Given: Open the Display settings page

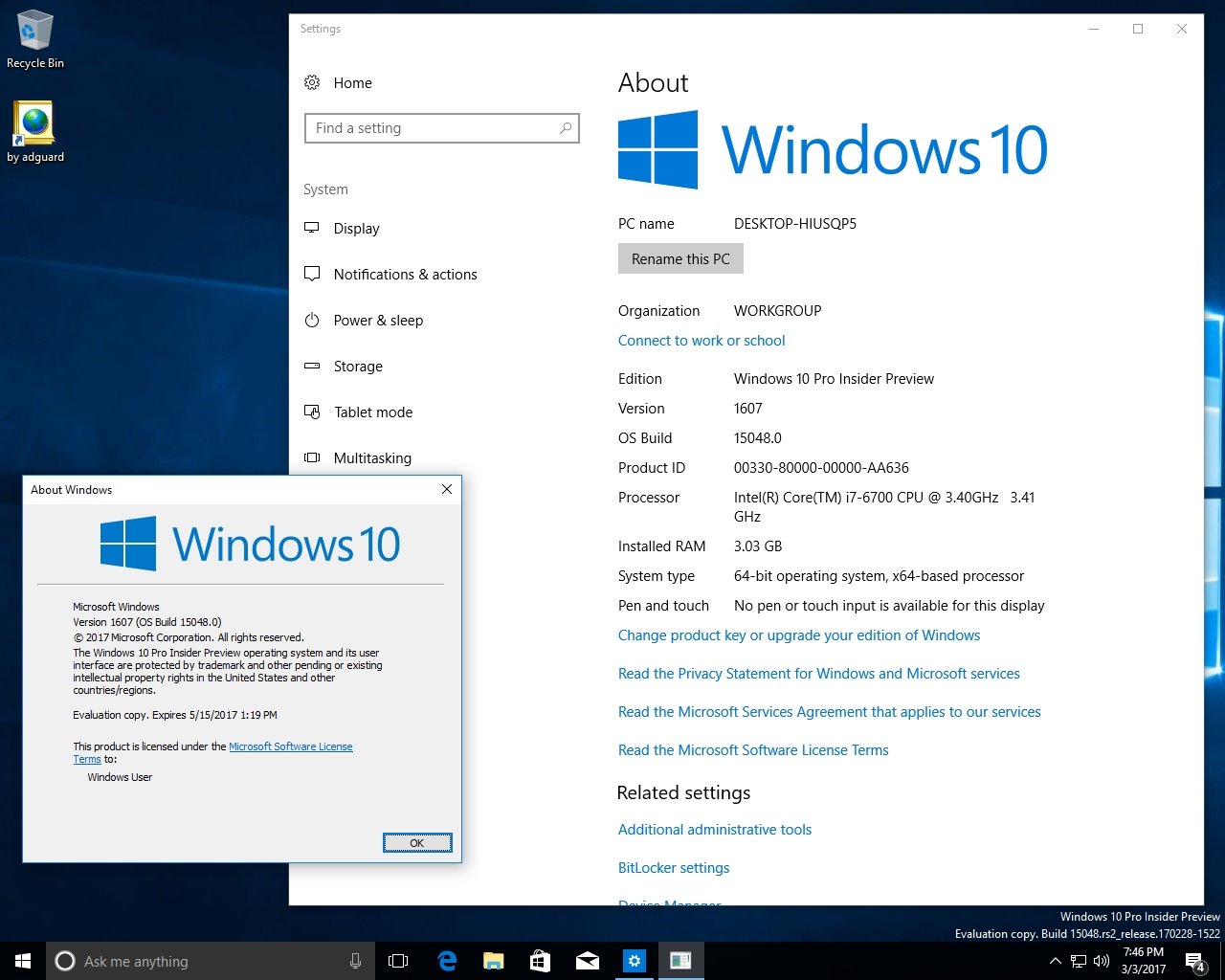Looking at the screenshot, I should (x=357, y=229).
